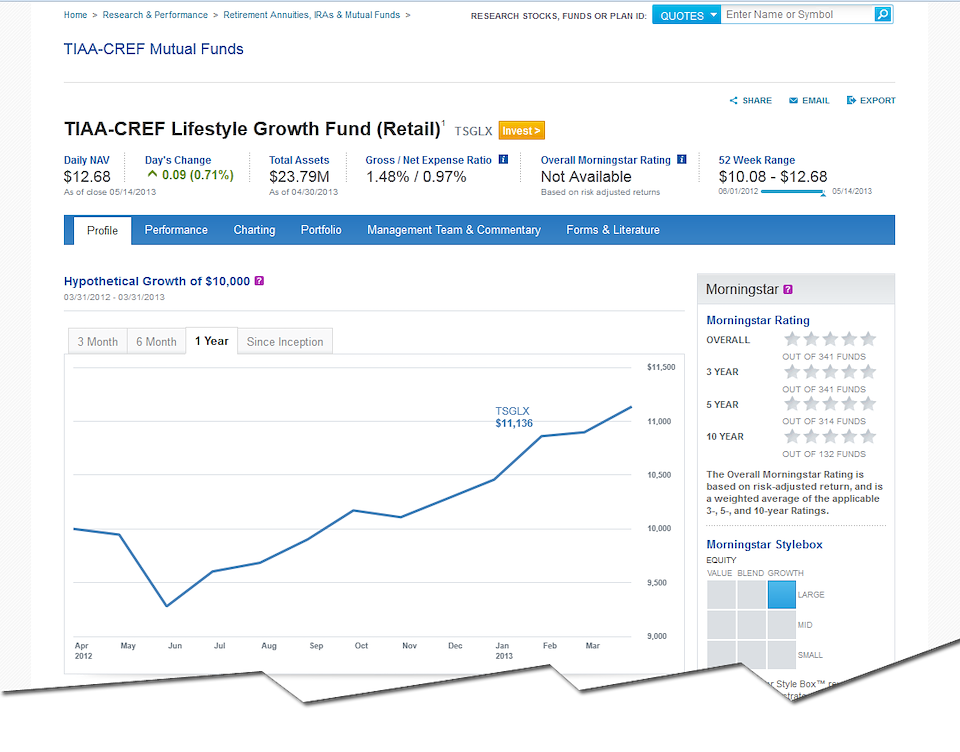Open the Portfolio tab

[x=321, y=230]
